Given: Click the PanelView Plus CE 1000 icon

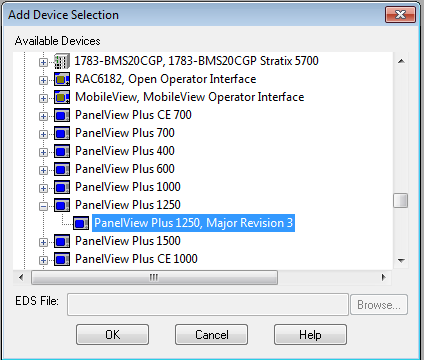Looking at the screenshot, I should pos(62,259).
